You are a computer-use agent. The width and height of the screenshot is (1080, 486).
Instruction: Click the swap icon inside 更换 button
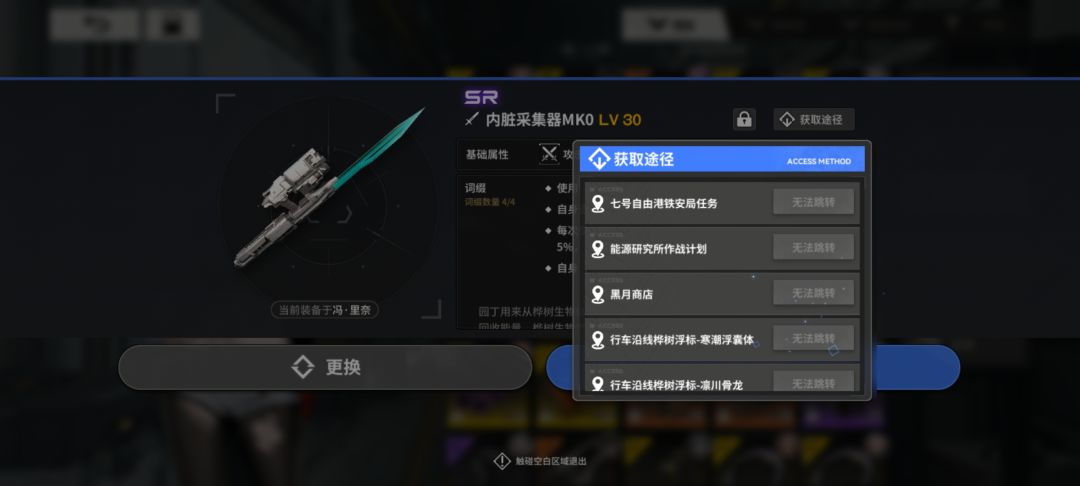(303, 367)
